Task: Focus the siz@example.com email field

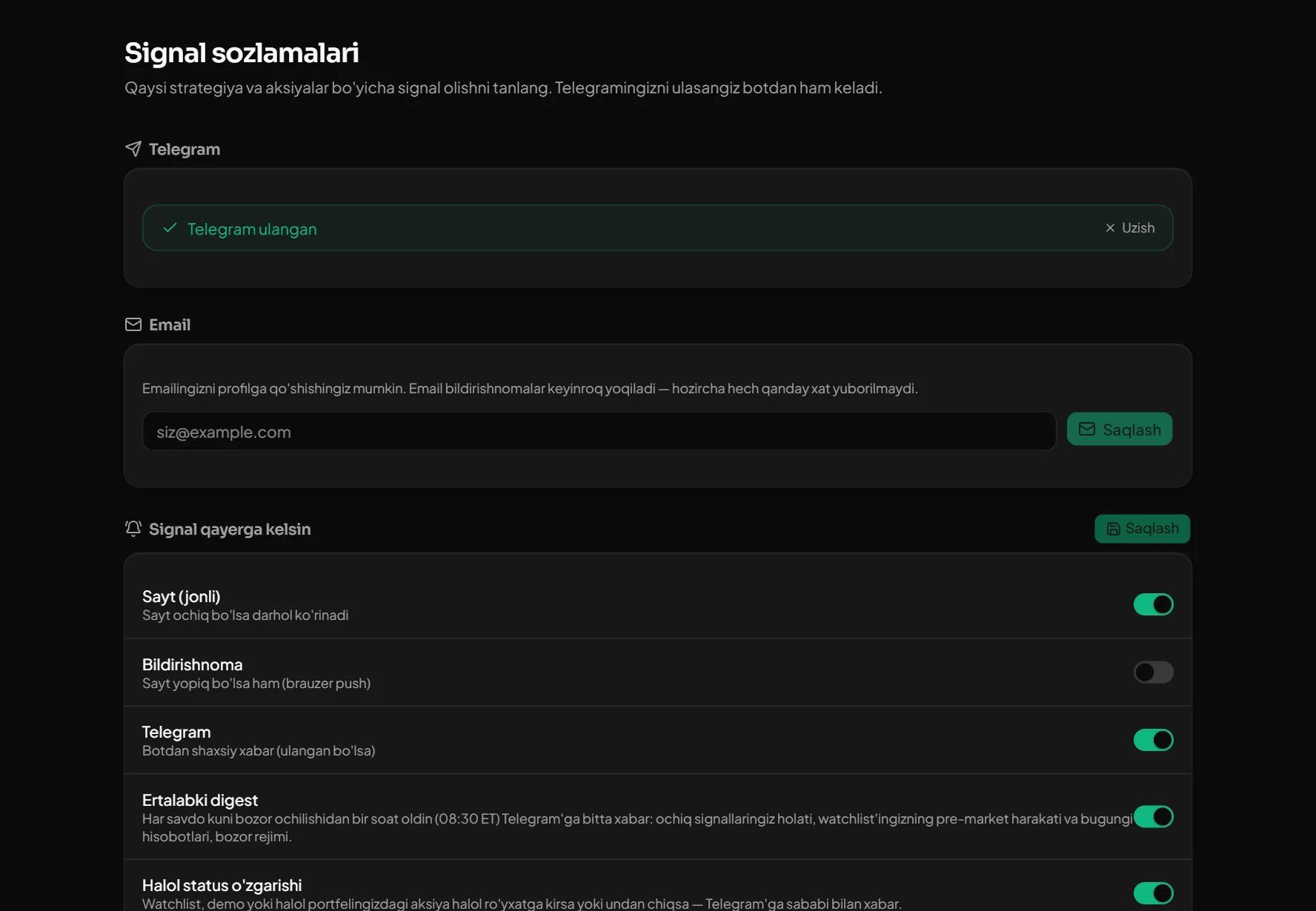Action: tap(599, 432)
